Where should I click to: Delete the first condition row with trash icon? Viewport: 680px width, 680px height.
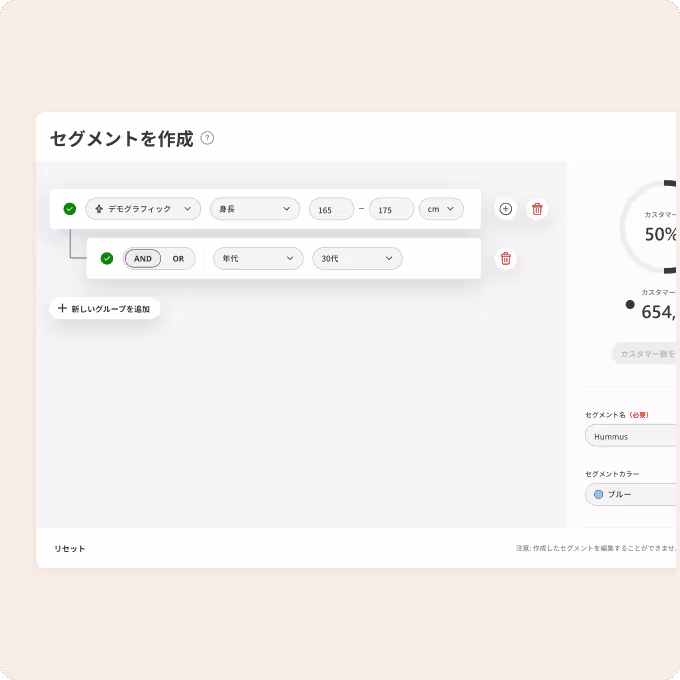537,209
